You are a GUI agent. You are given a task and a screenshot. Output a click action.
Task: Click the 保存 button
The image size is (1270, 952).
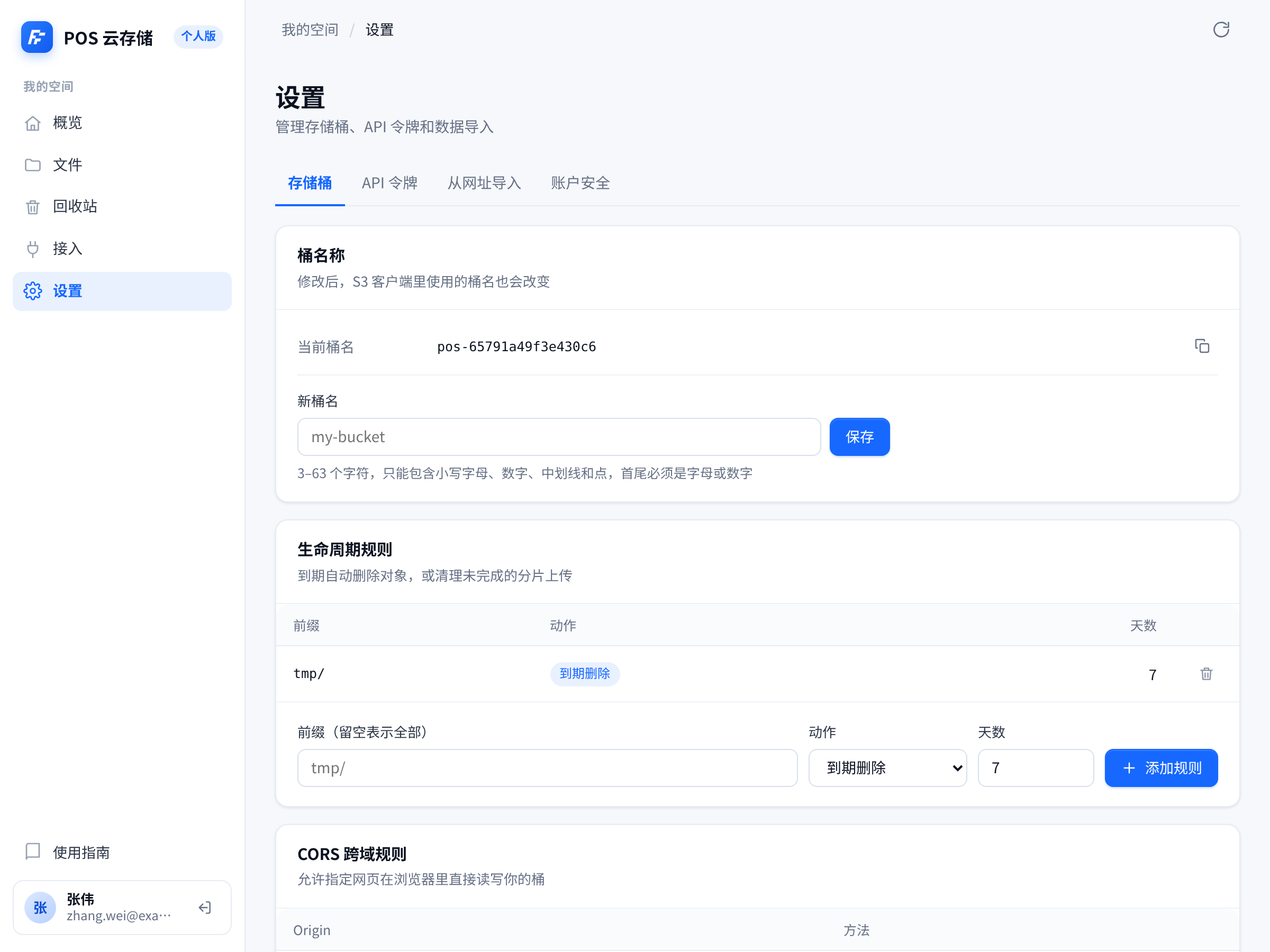point(859,437)
